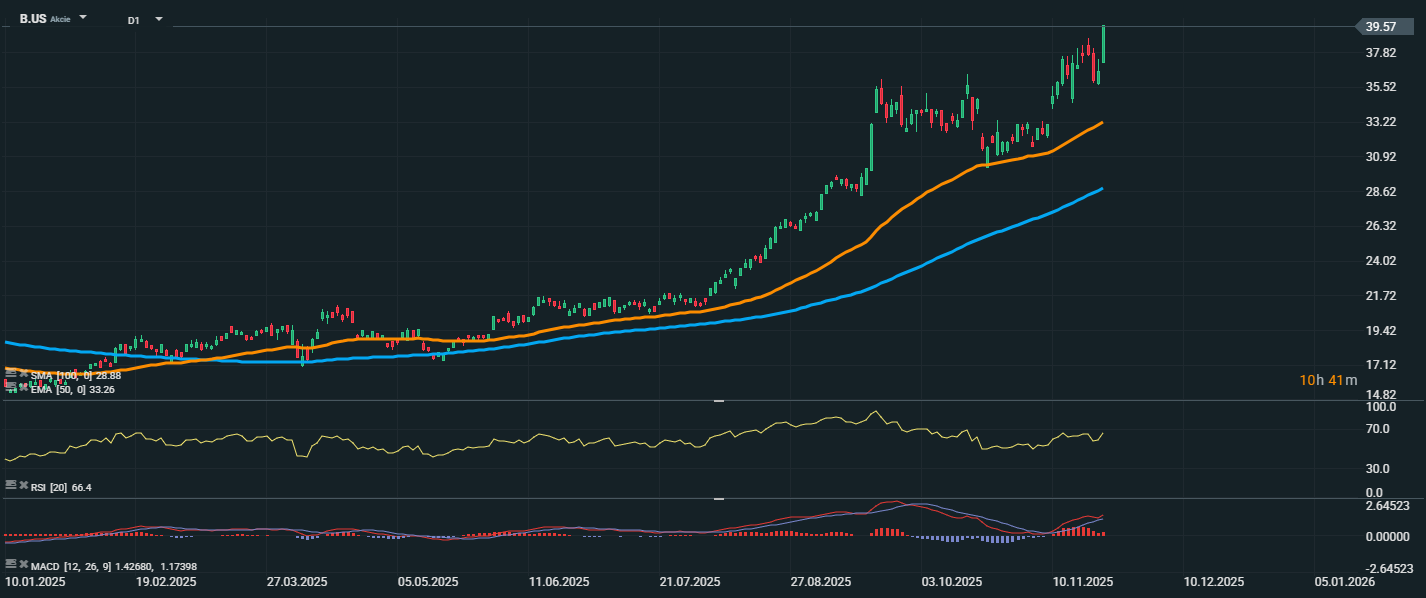Click the B.US symbol name

[32, 19]
